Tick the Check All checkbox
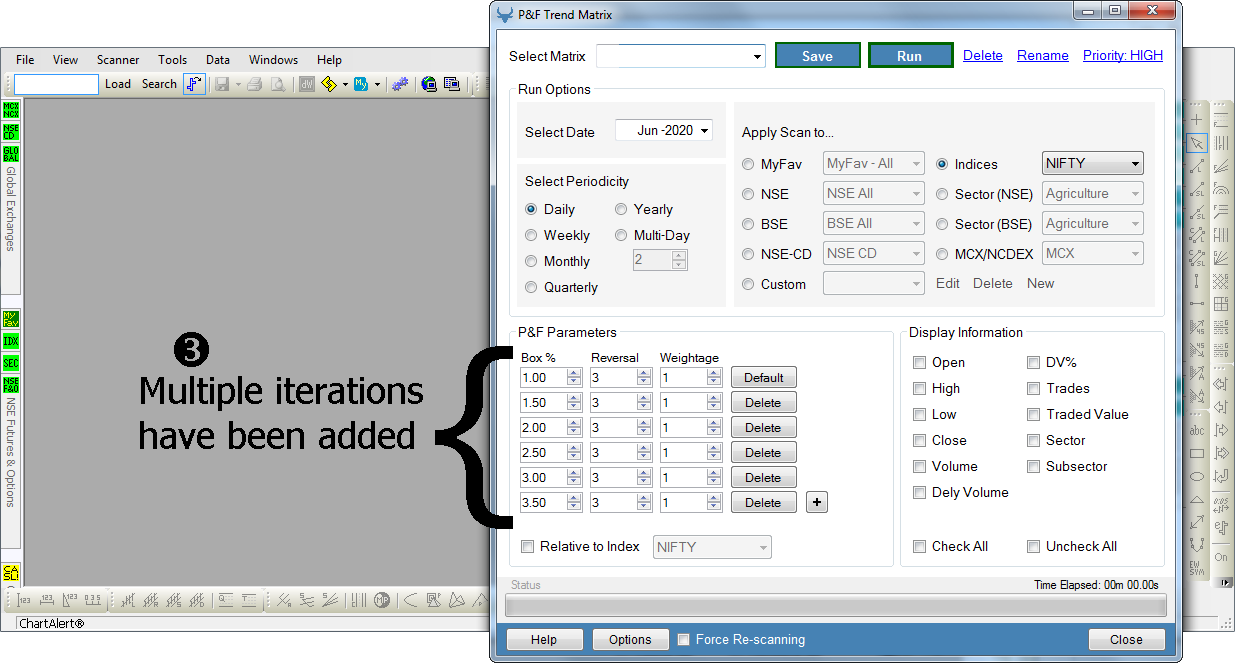Image resolution: width=1235 pixels, height=663 pixels. [920, 547]
